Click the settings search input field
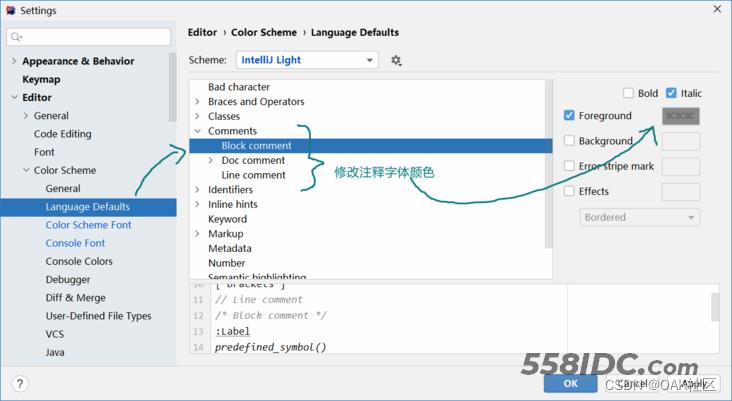The image size is (732, 401). pyautogui.click(x=95, y=37)
